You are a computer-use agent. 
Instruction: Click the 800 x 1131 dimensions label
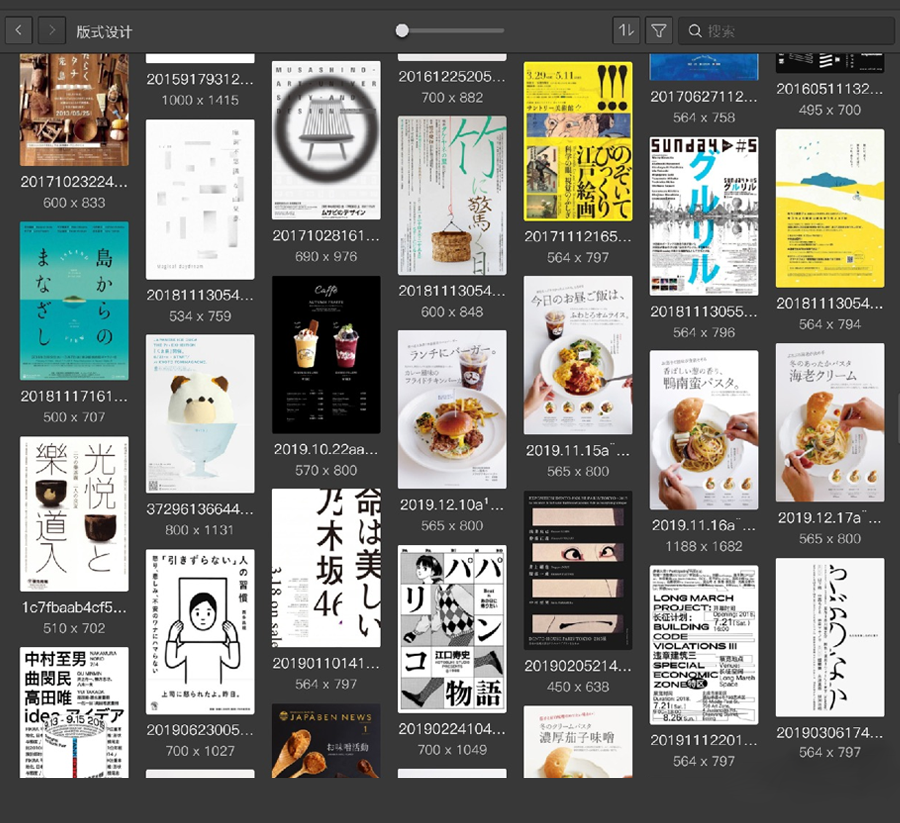200,530
